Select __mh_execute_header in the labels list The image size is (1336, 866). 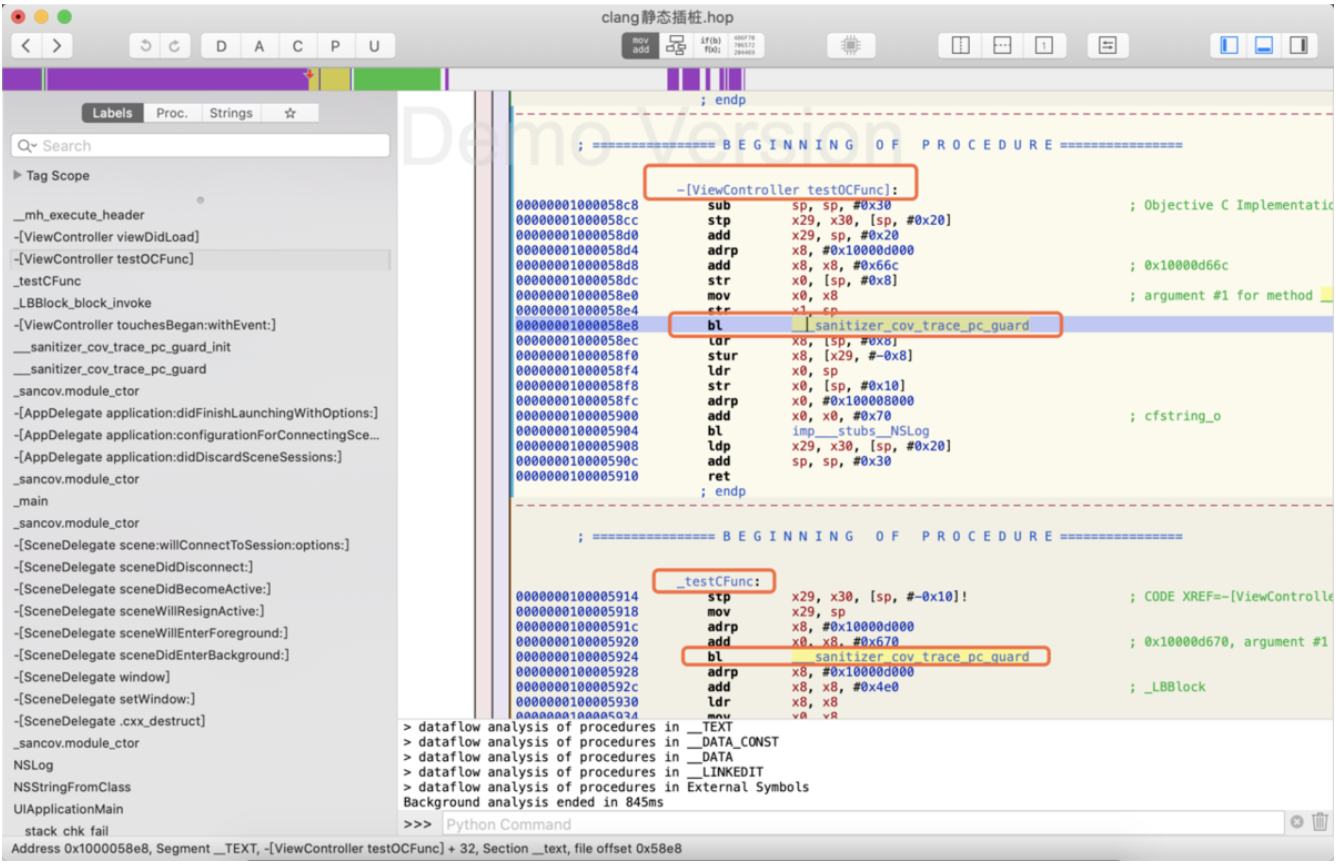[79, 215]
